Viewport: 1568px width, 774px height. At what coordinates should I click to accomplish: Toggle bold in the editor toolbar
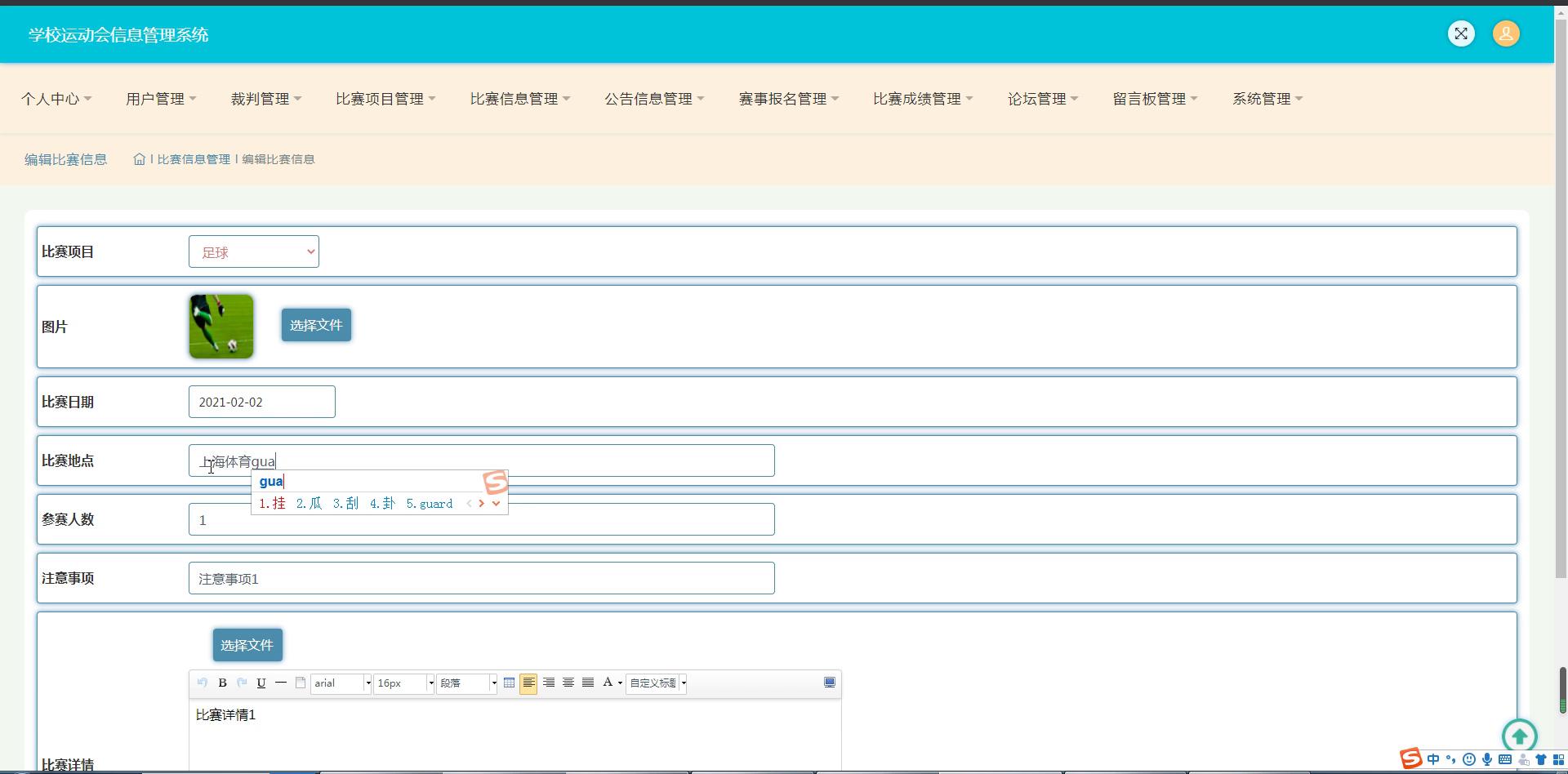tap(222, 683)
